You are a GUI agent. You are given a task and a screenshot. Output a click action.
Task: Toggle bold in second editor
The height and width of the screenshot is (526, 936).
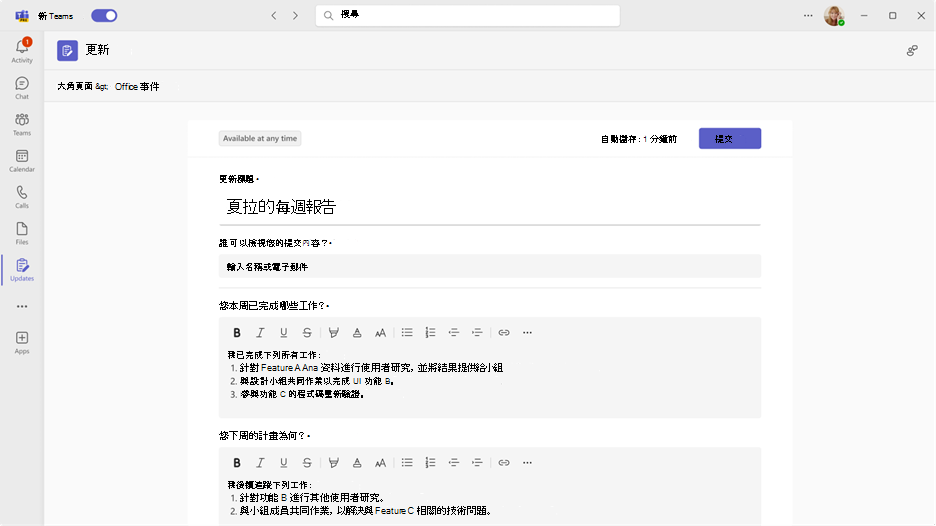(237, 463)
